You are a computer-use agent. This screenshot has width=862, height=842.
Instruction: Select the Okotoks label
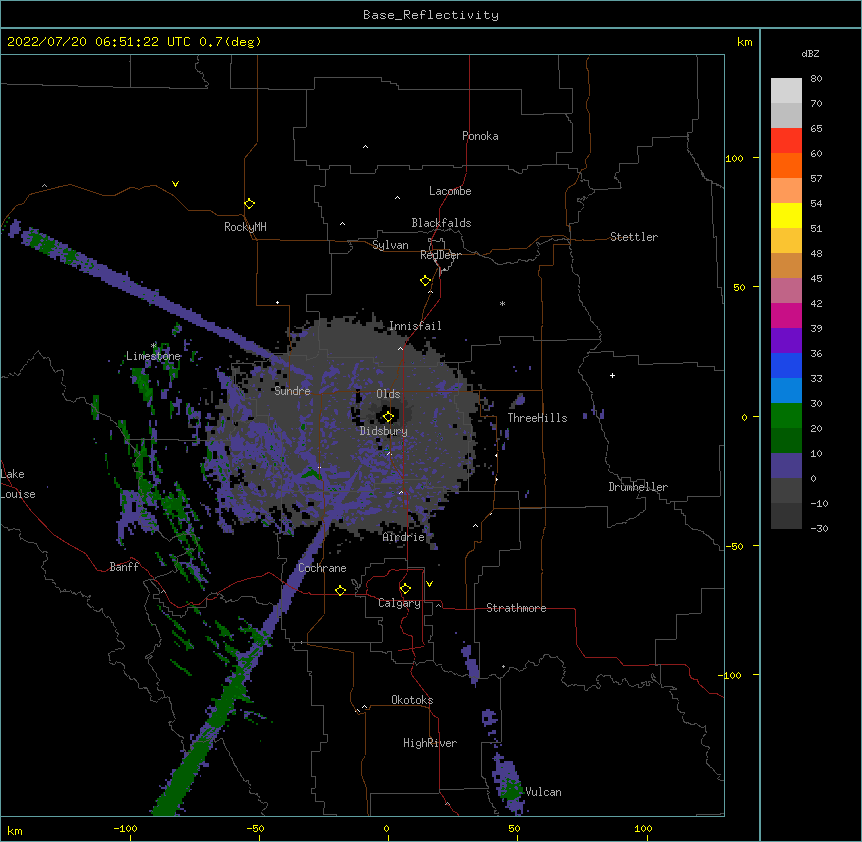coord(412,700)
